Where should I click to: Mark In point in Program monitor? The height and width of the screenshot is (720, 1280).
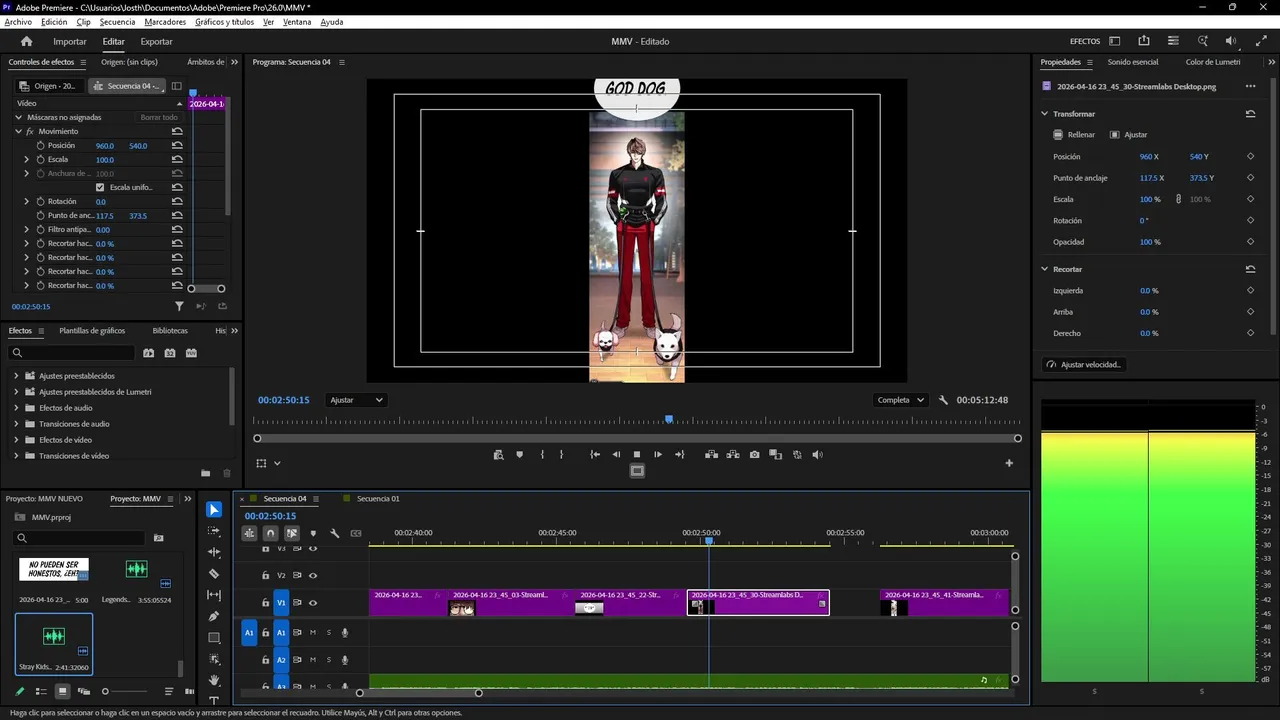(x=542, y=455)
